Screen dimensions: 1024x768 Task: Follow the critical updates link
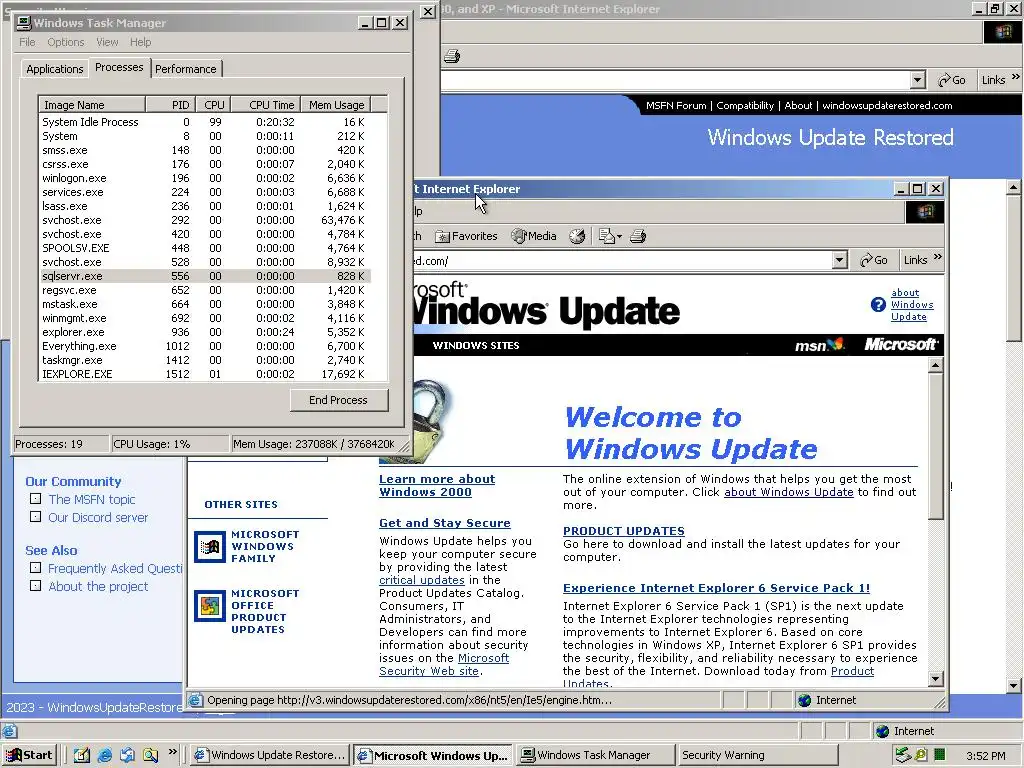pos(422,580)
